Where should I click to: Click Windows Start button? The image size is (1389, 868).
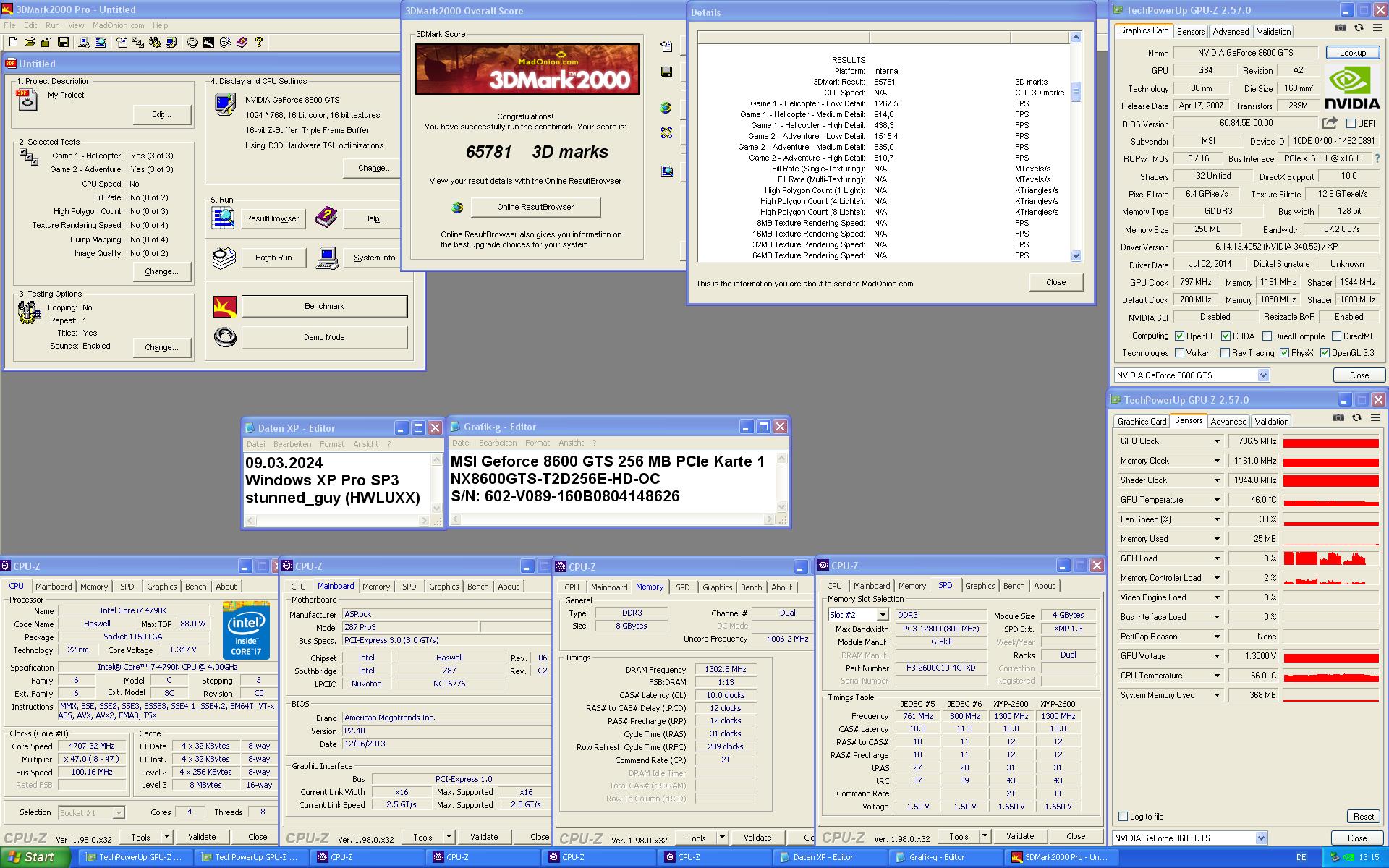click(35, 857)
